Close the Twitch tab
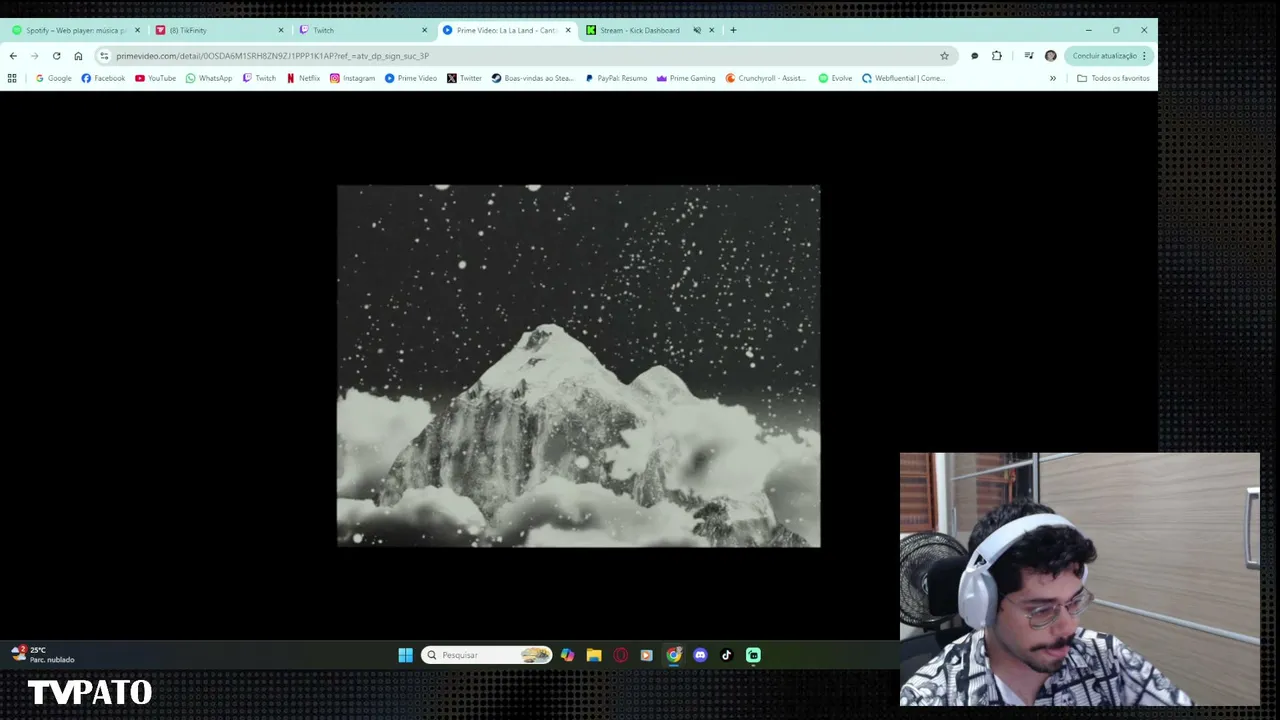The height and width of the screenshot is (720, 1280). click(x=424, y=30)
